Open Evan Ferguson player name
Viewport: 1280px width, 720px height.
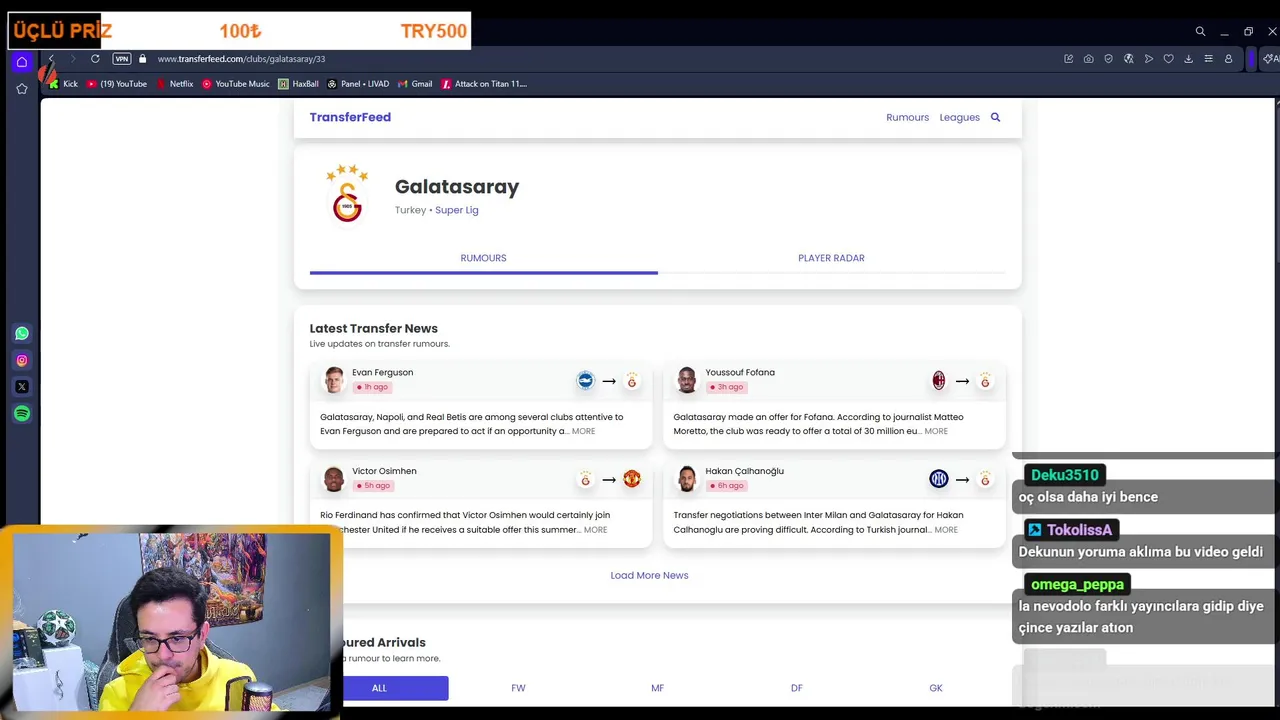382,372
